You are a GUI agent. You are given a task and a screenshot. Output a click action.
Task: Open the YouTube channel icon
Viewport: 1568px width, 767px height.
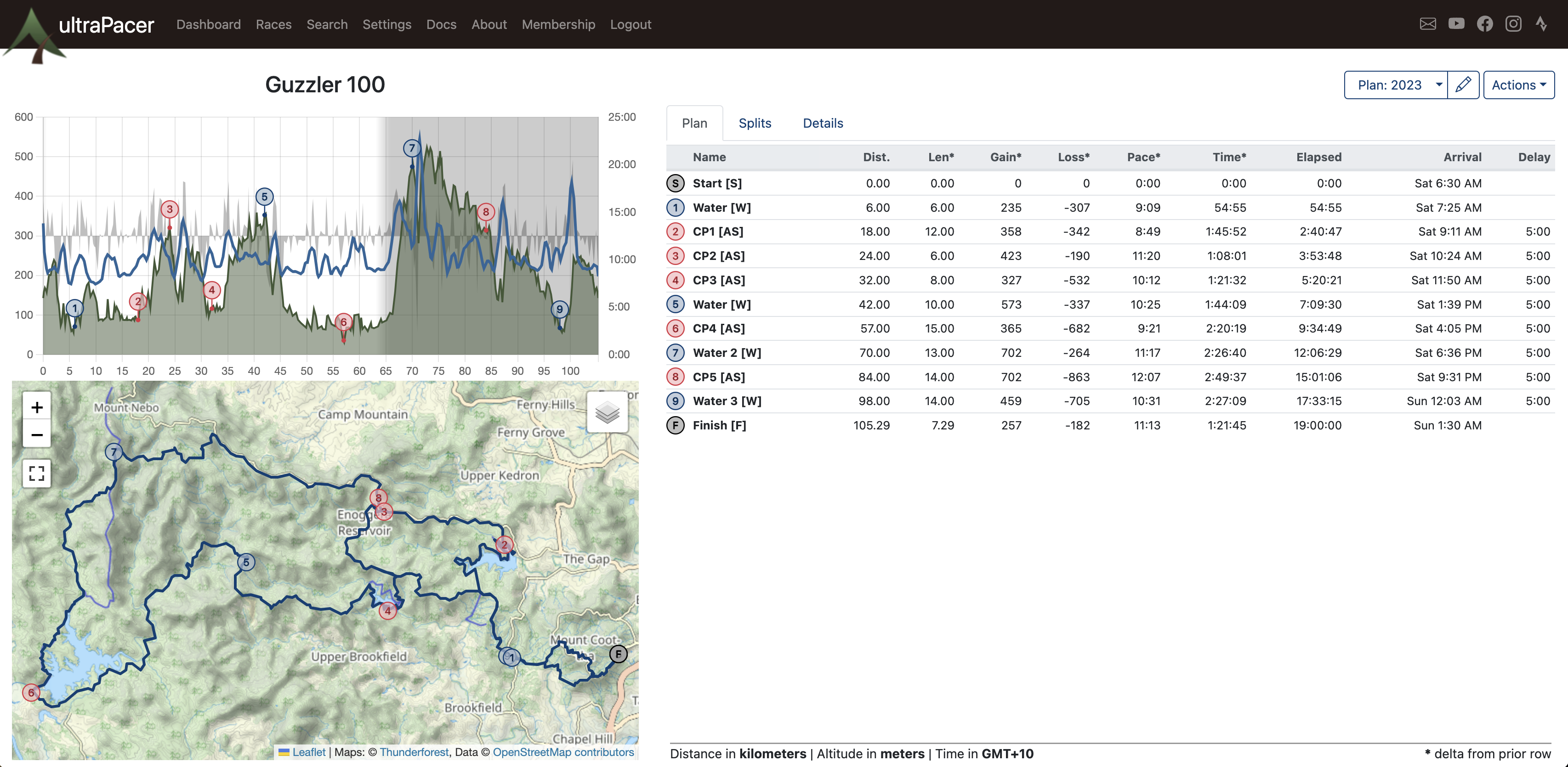tap(1456, 24)
